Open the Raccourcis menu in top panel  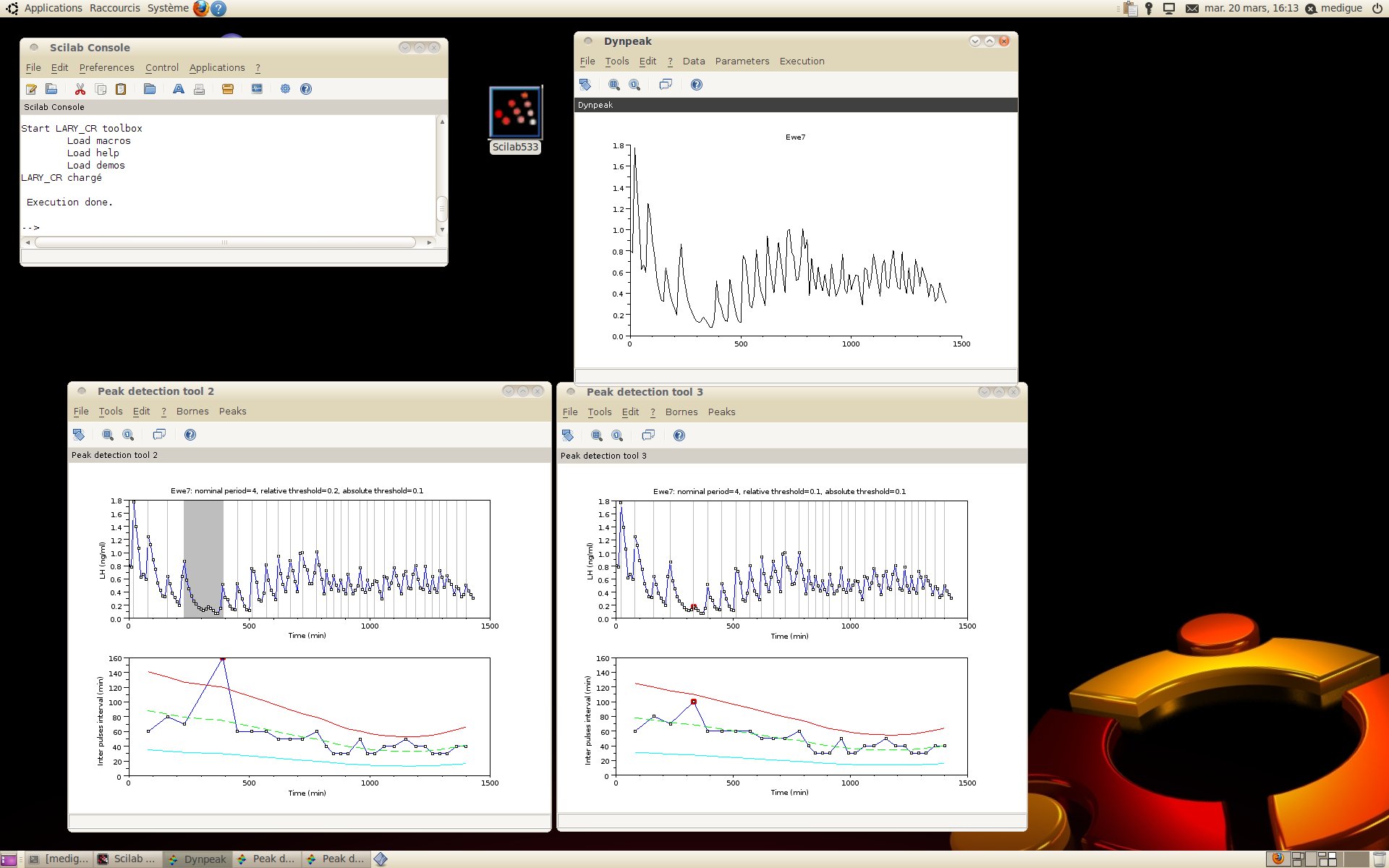tap(115, 9)
